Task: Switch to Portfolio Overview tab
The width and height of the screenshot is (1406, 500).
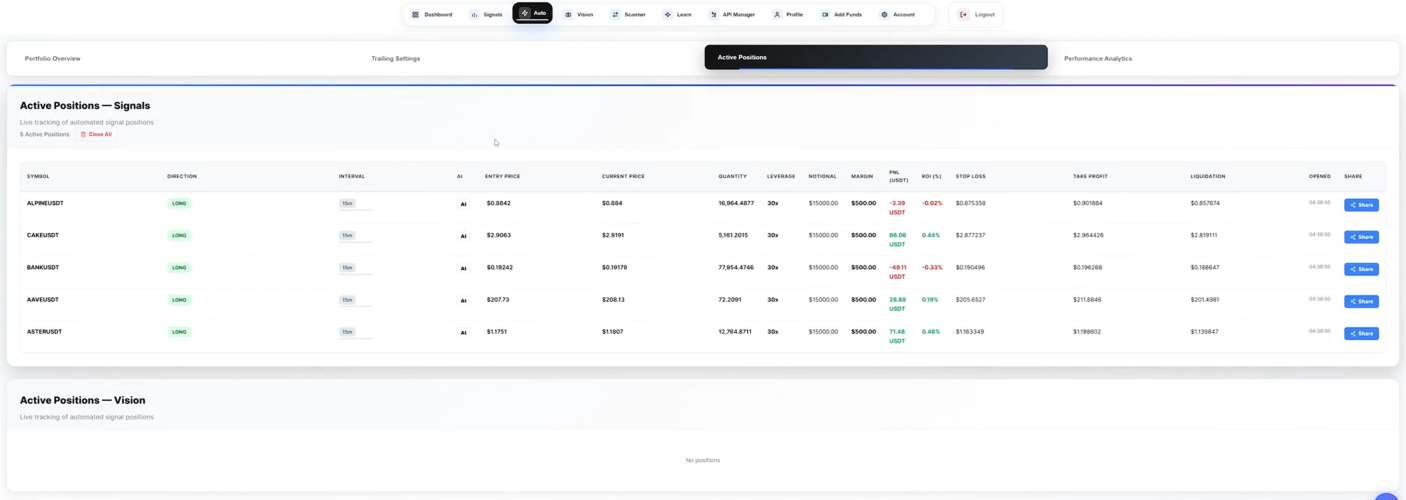Action: 53,59
